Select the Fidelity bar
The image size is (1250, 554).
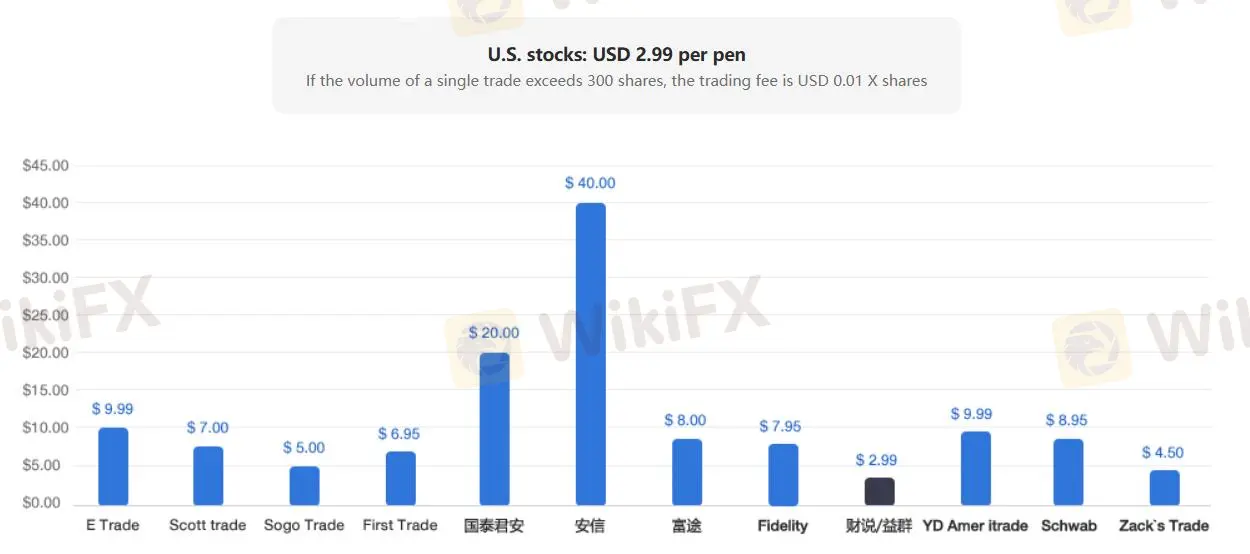click(783, 474)
